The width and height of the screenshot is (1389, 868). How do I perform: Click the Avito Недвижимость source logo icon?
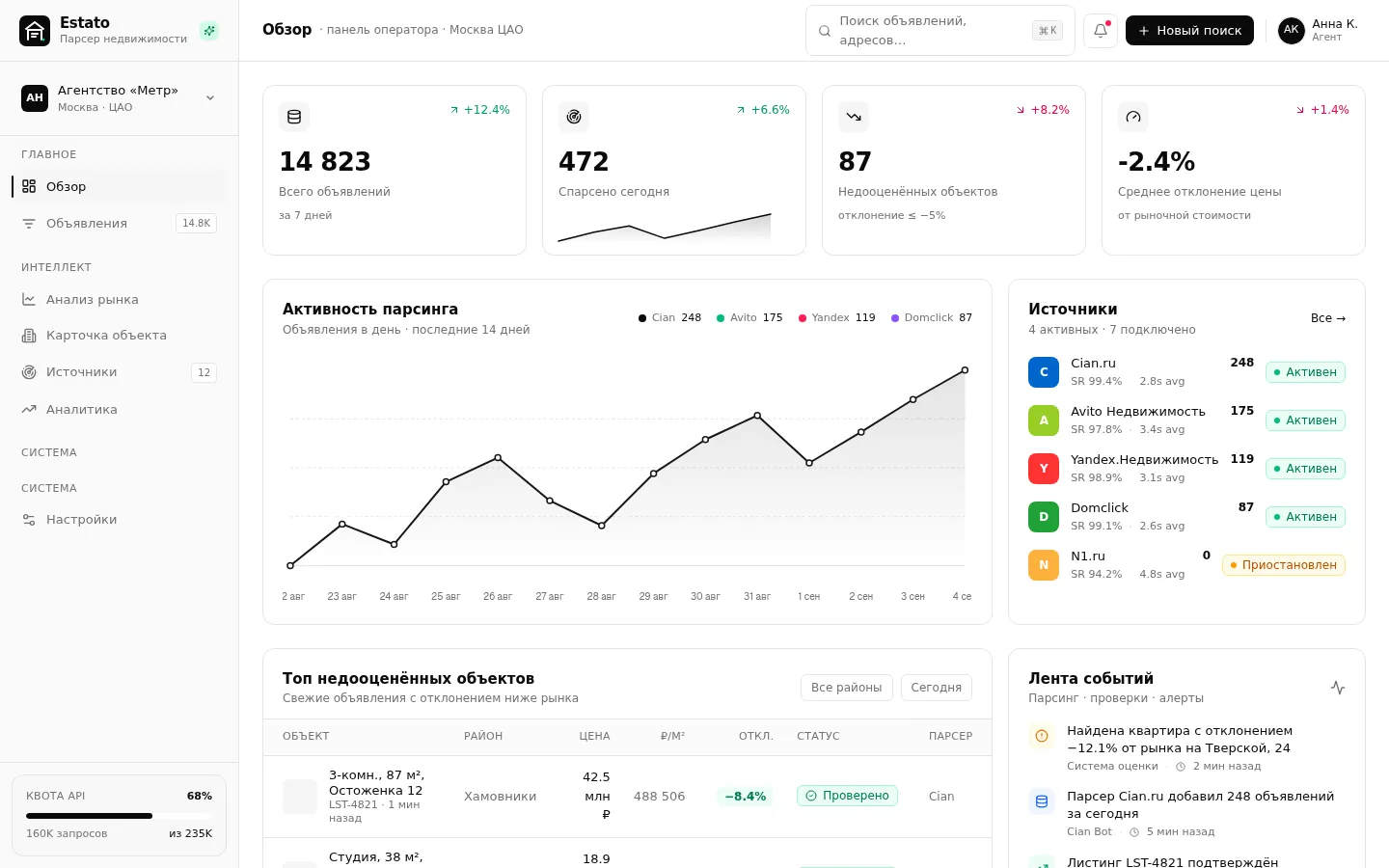[x=1044, y=420]
